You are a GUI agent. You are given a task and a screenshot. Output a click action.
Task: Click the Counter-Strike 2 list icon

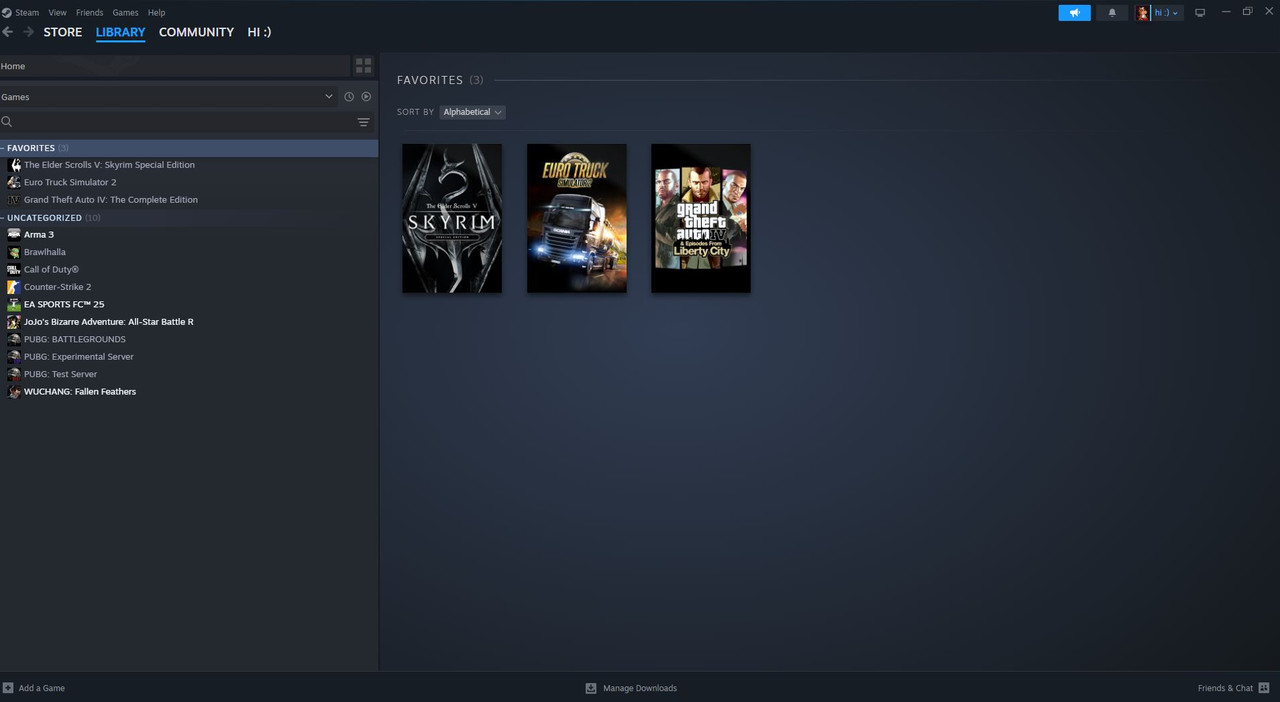[x=14, y=287]
